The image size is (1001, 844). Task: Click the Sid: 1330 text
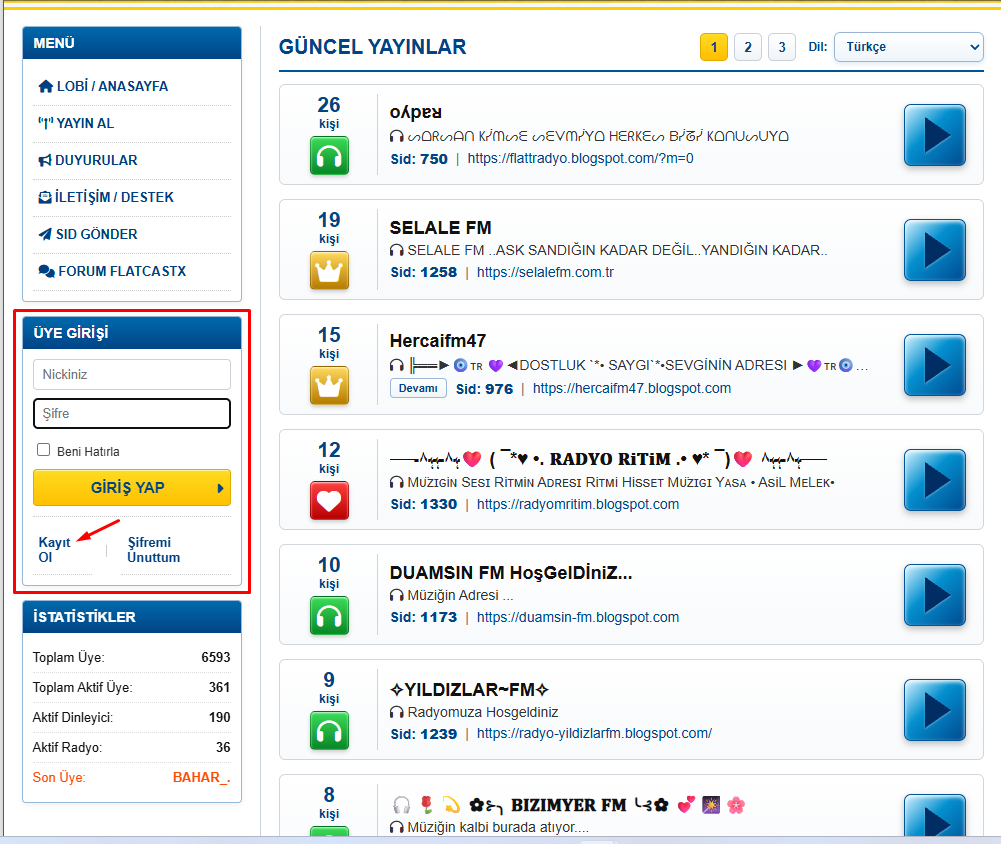click(x=424, y=504)
